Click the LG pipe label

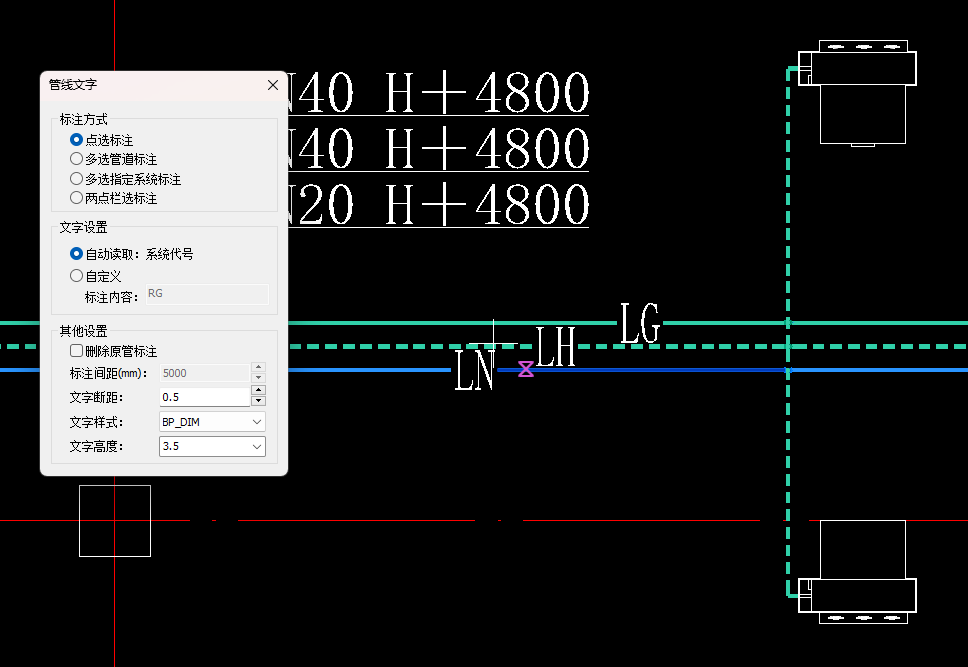640,323
